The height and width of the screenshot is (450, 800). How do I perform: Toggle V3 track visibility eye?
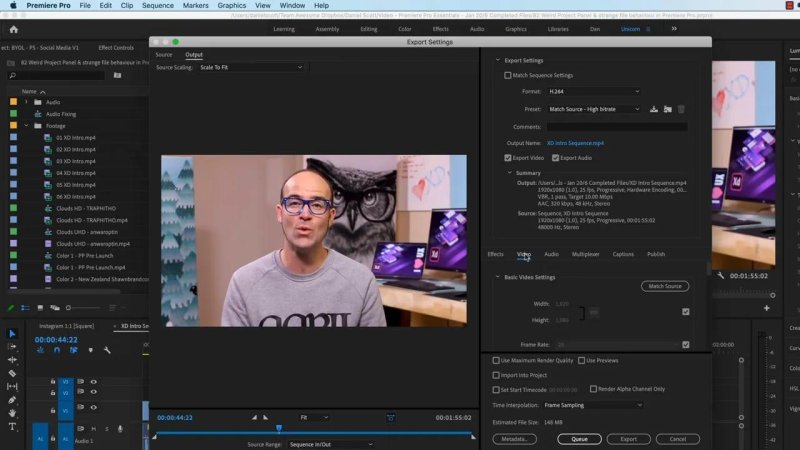coord(93,382)
